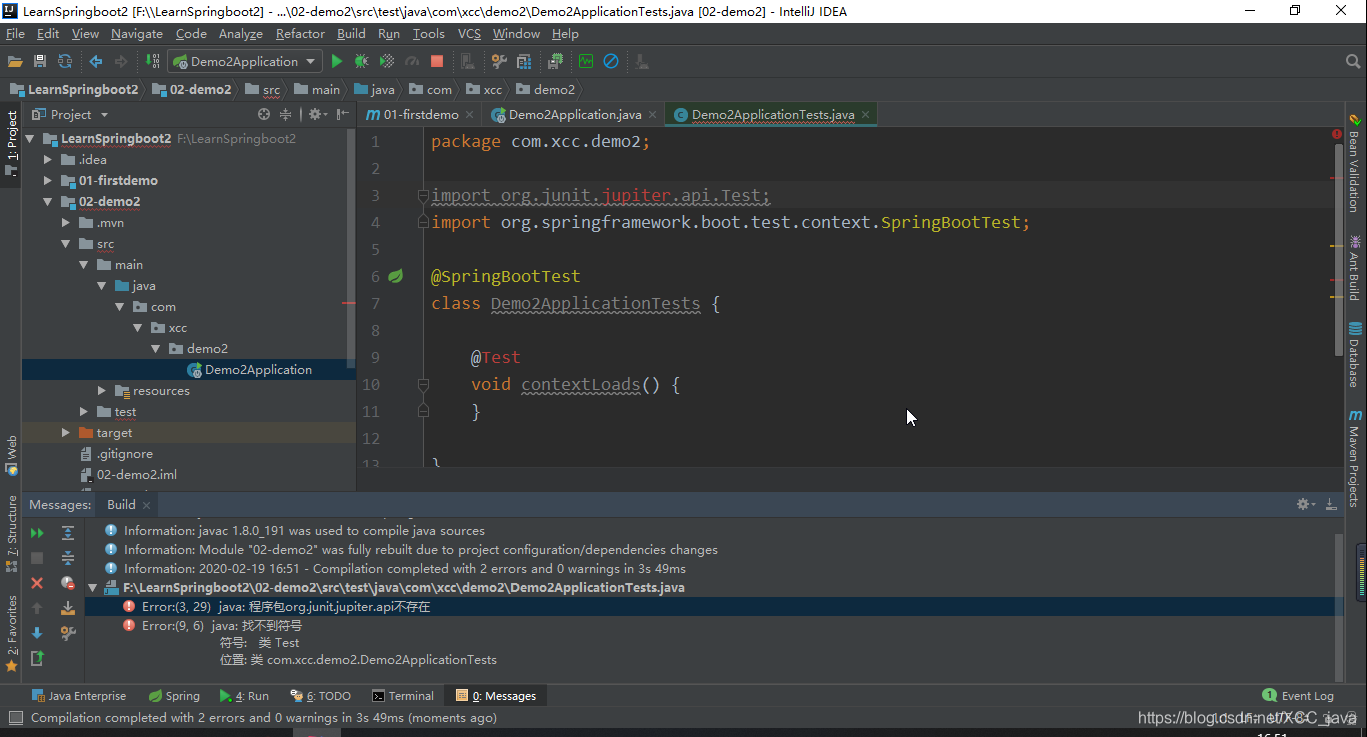Screen dimensions: 1367x737
Task: Open the Database side panel
Action: (1355, 355)
